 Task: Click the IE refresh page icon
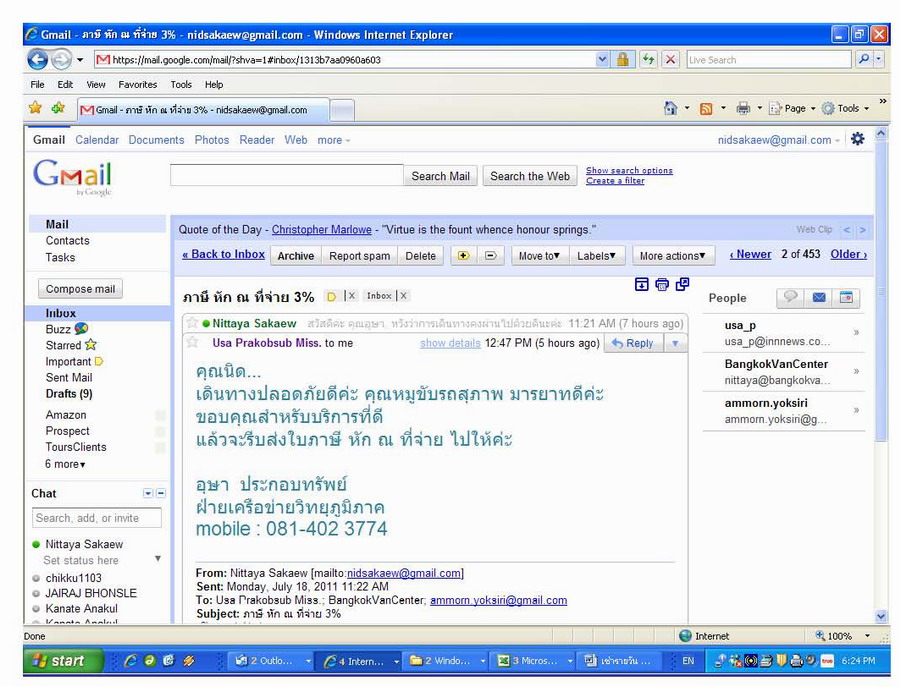point(649,60)
